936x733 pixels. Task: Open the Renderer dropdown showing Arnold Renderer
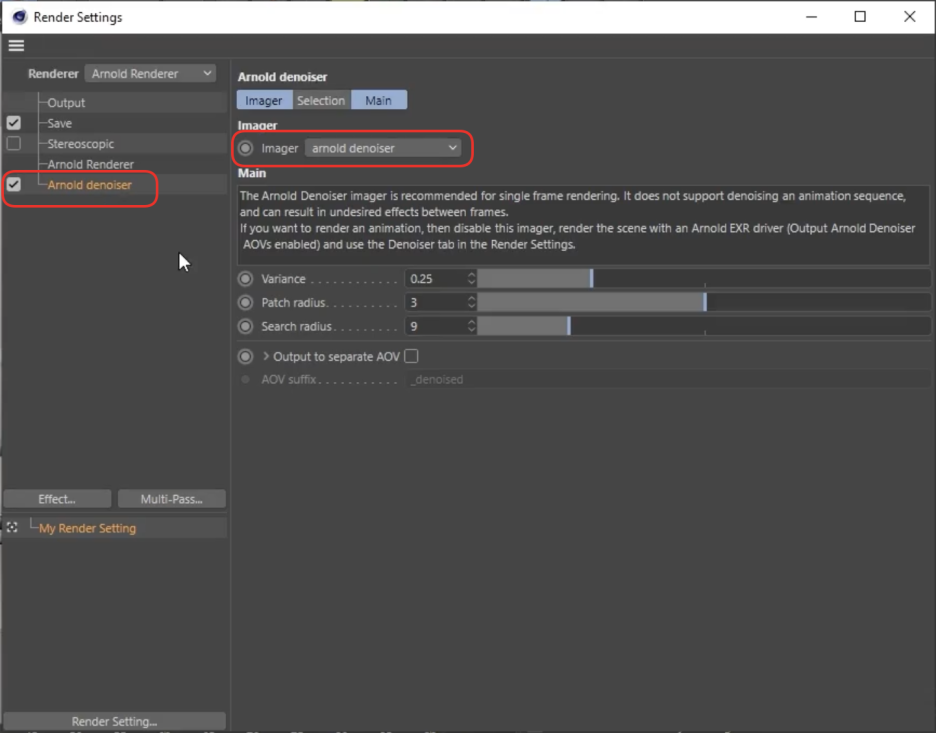coord(150,73)
